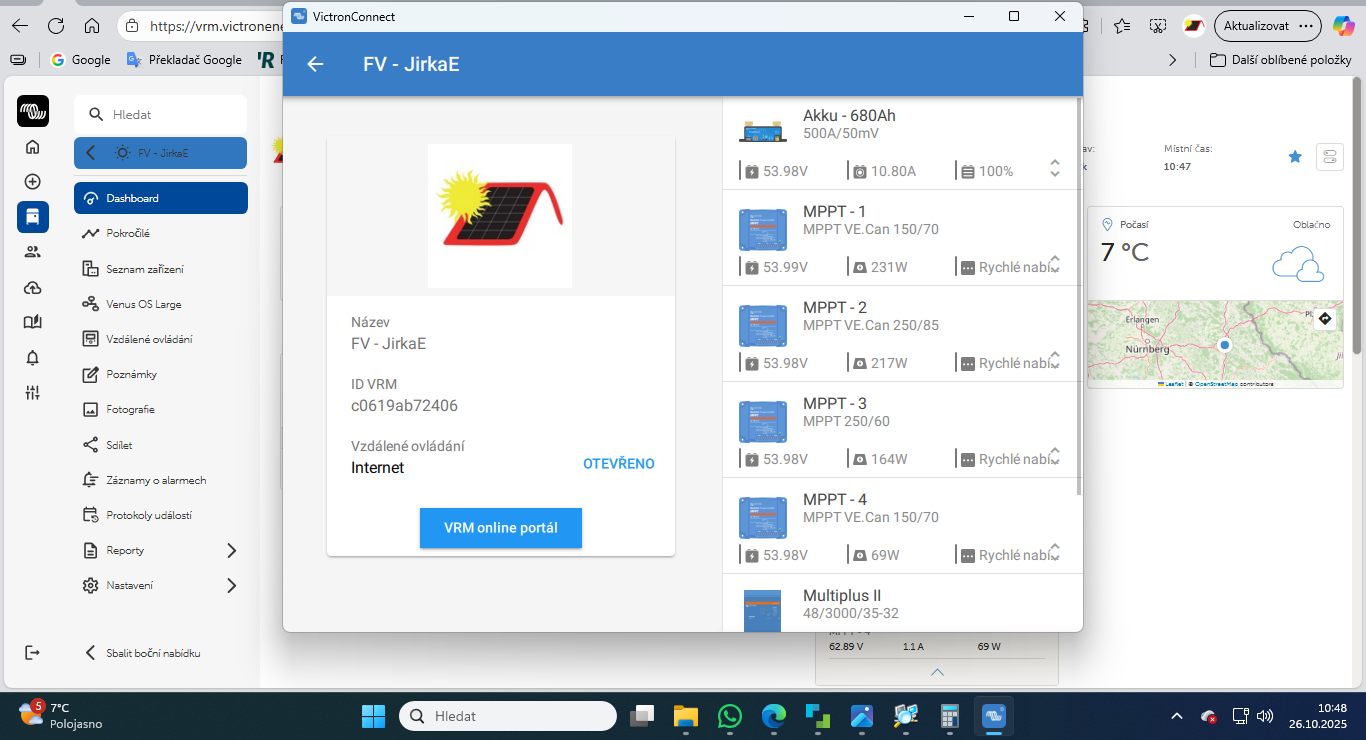
Task: Click the add installation plus icon
Action: [33, 182]
